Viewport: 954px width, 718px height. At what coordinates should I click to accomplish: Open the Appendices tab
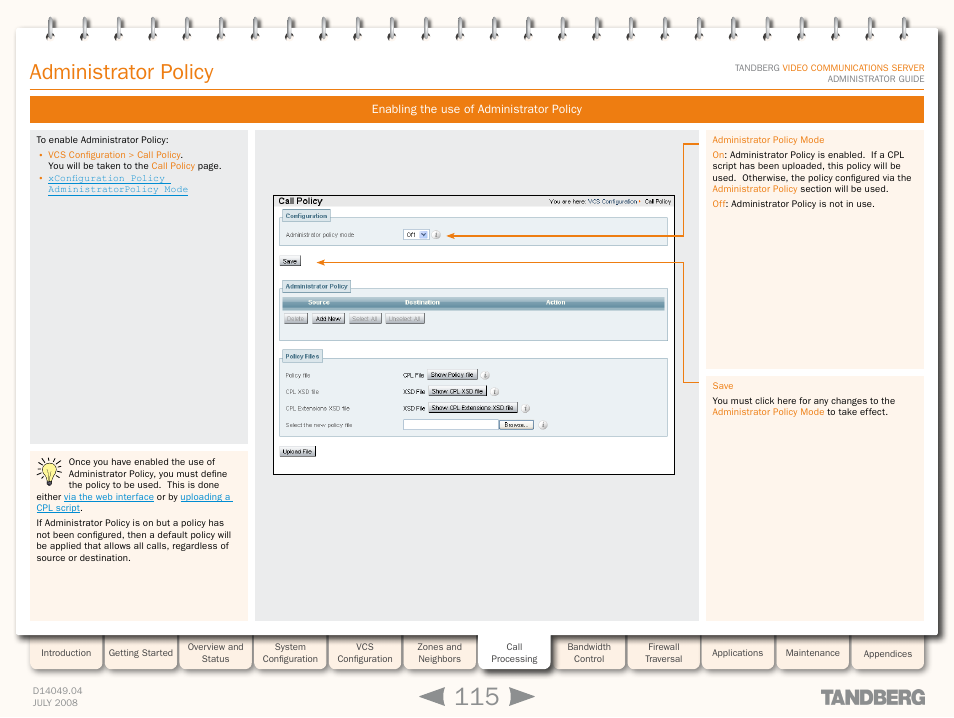pos(888,654)
